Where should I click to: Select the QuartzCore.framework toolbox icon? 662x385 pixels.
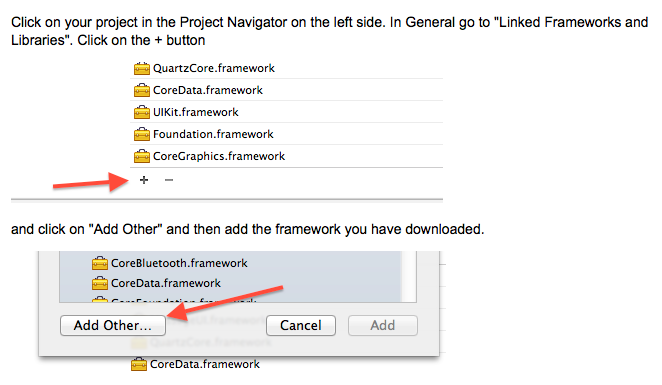141,68
